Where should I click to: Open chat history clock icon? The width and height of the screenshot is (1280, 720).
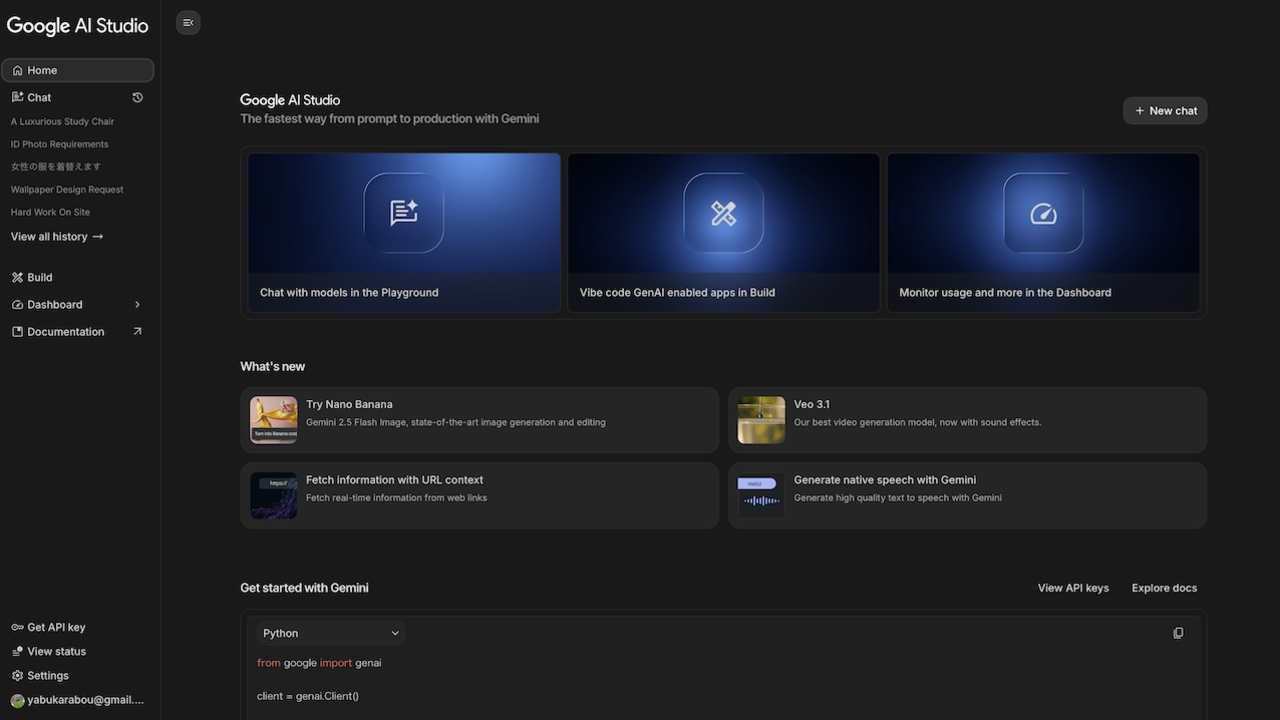click(138, 97)
